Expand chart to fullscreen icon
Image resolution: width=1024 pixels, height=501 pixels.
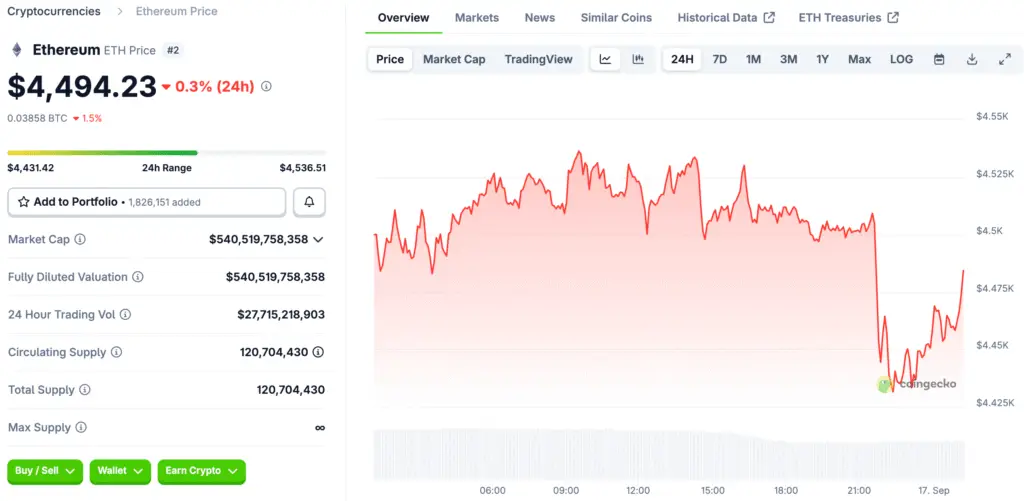tap(1005, 59)
